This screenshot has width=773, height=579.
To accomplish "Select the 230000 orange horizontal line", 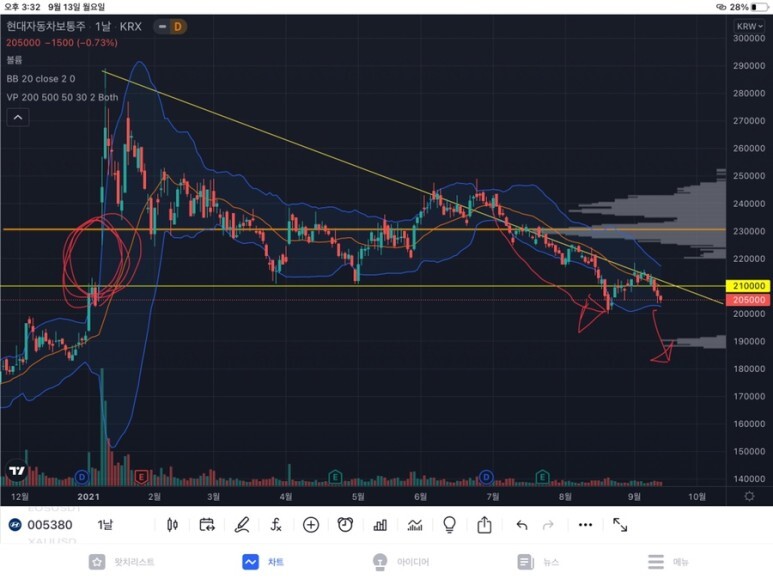I will point(363,229).
